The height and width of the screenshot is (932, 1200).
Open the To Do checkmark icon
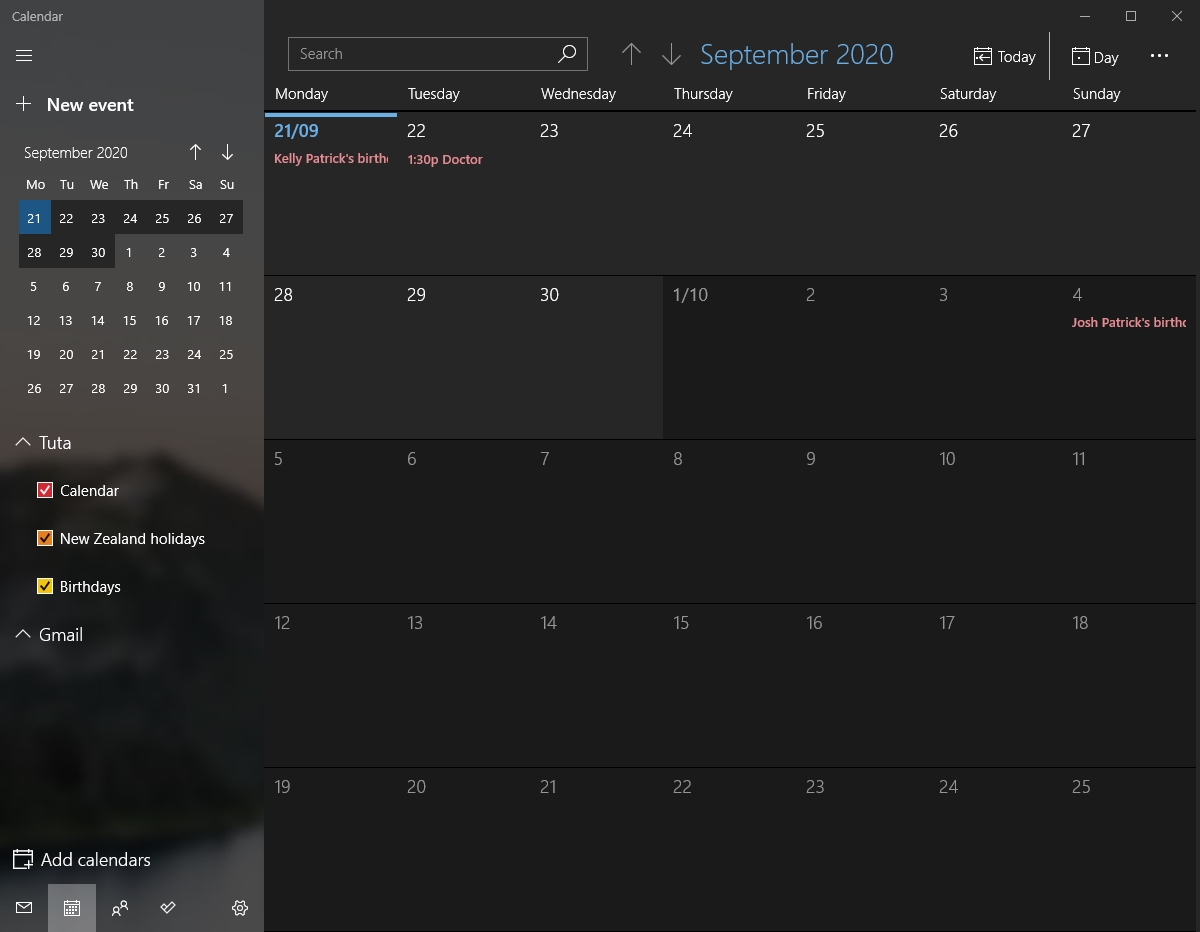click(x=168, y=908)
